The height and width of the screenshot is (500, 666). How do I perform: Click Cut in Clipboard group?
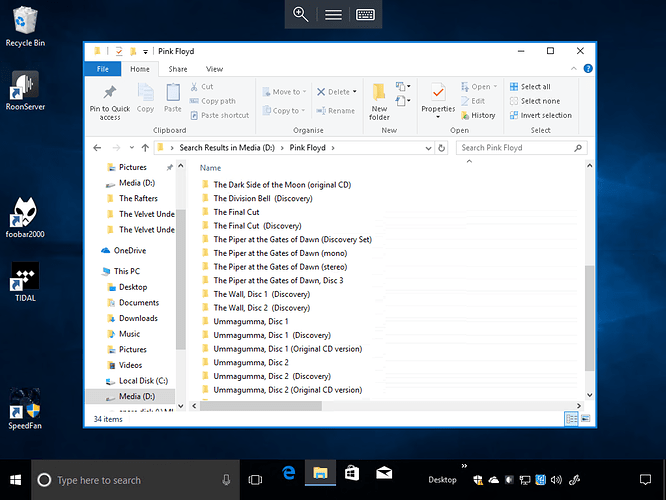201,87
